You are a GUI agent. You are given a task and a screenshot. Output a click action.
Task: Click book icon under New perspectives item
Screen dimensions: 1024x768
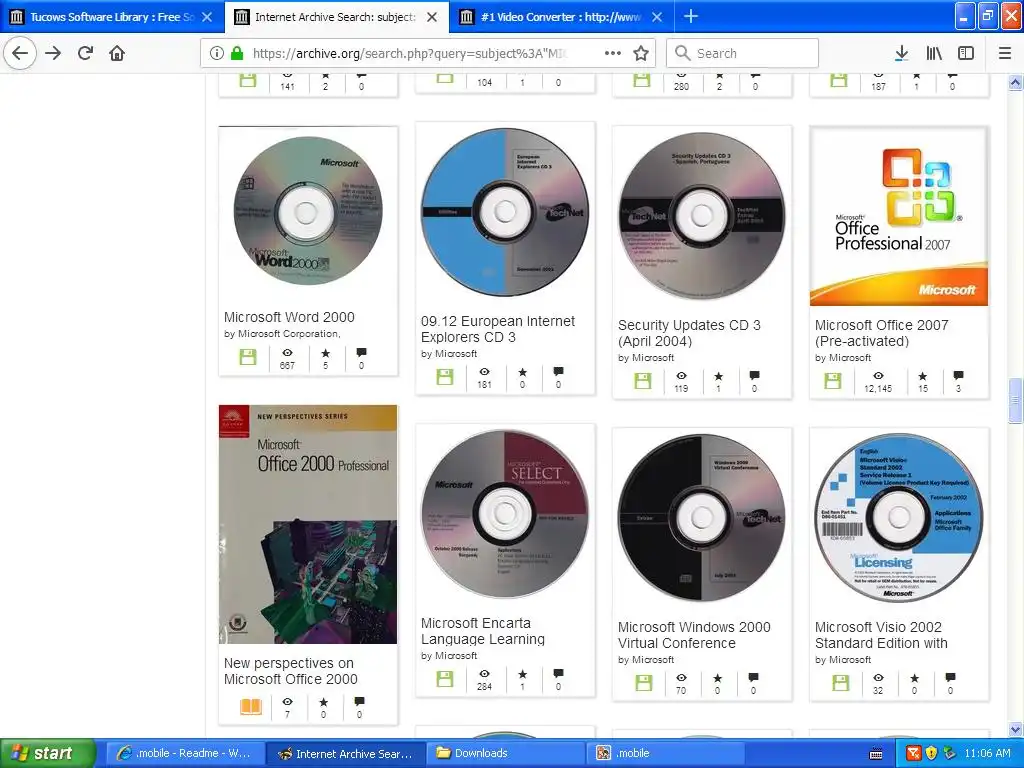[x=251, y=707]
